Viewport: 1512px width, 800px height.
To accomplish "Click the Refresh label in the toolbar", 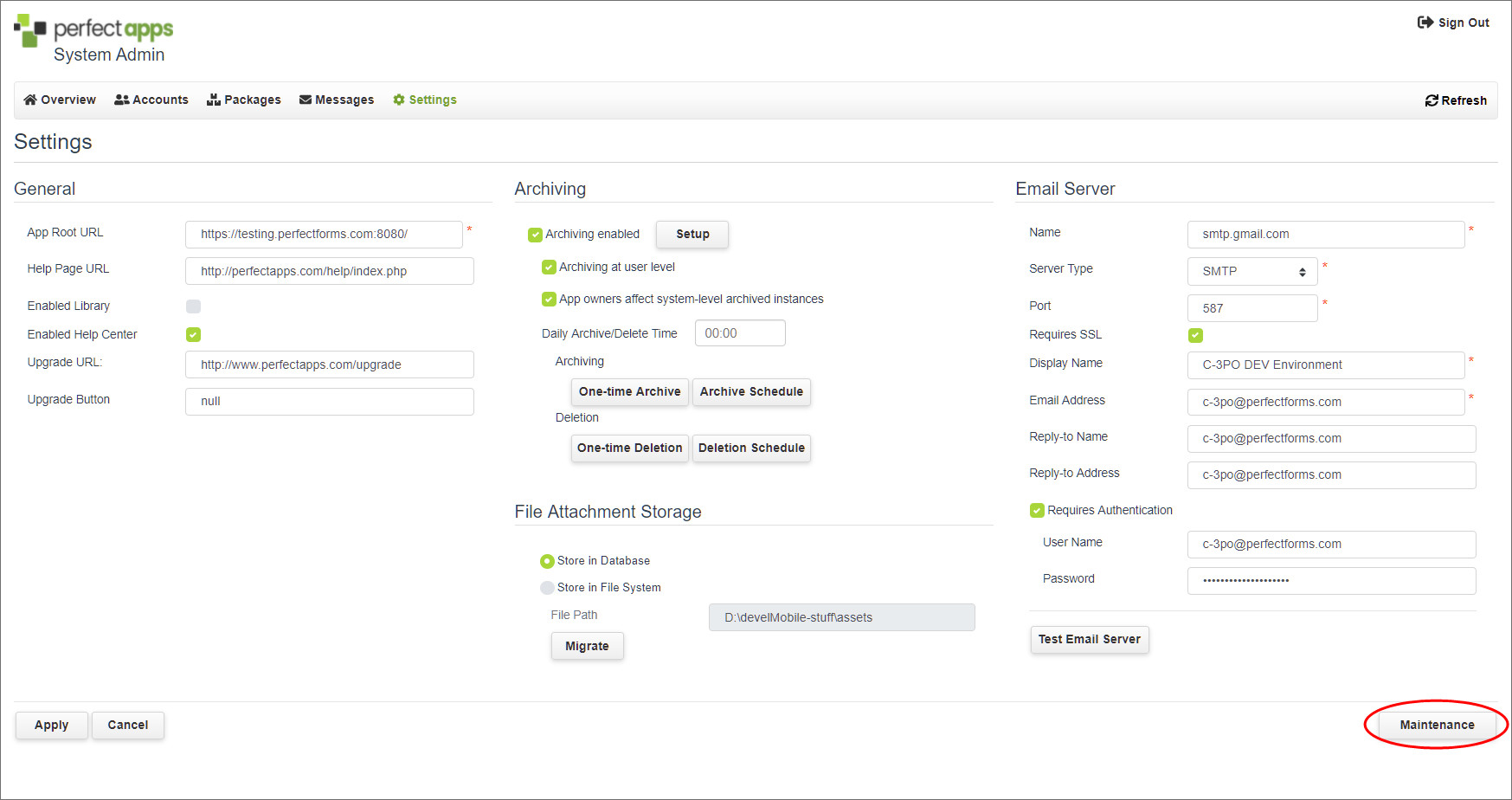I will pos(1464,100).
